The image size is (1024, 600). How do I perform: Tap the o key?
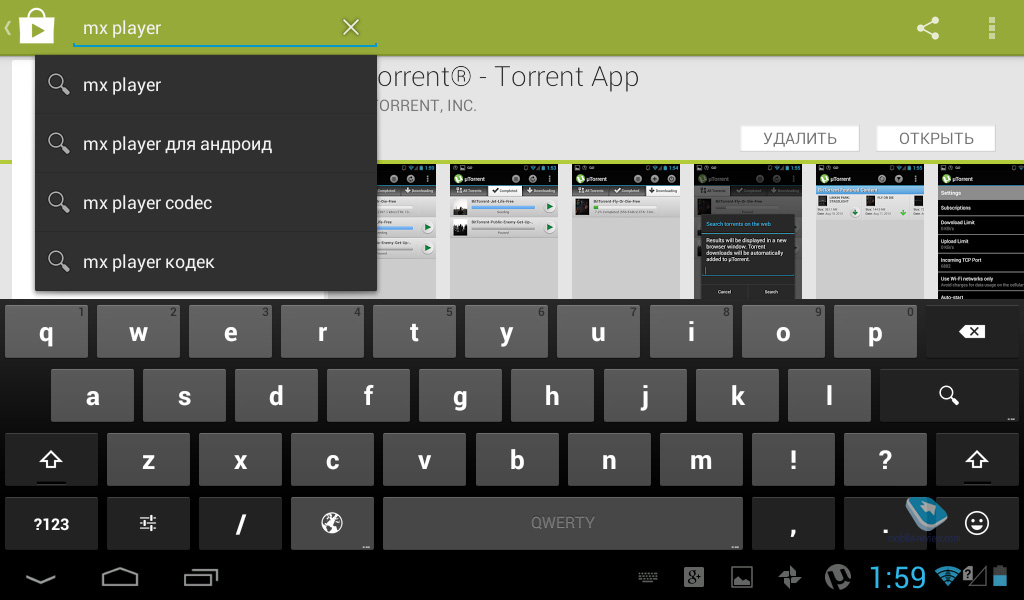coord(783,332)
